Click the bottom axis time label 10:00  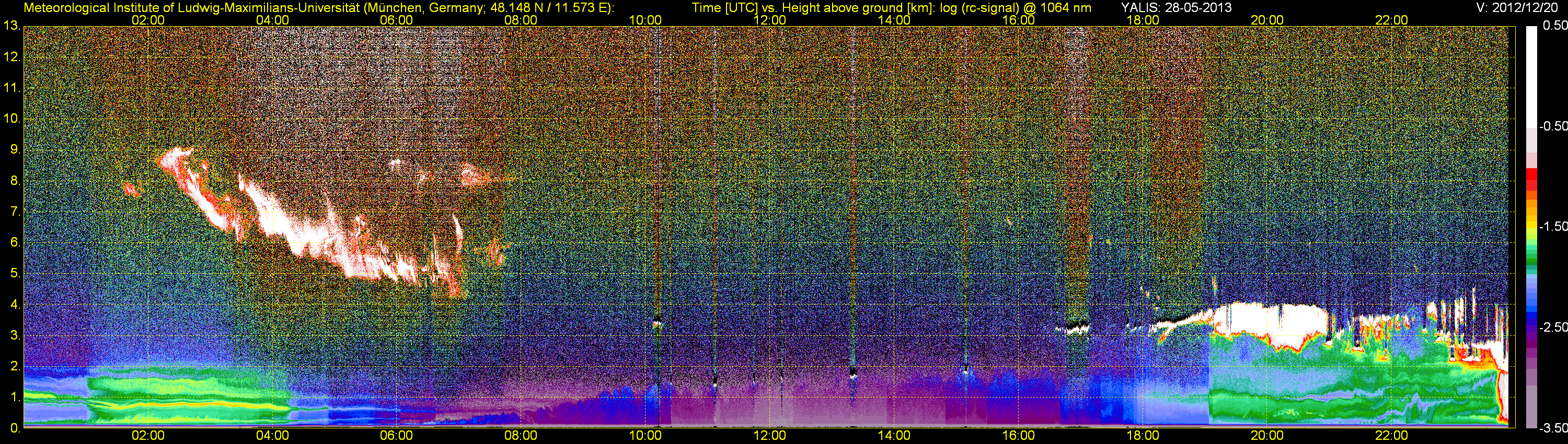[645, 436]
